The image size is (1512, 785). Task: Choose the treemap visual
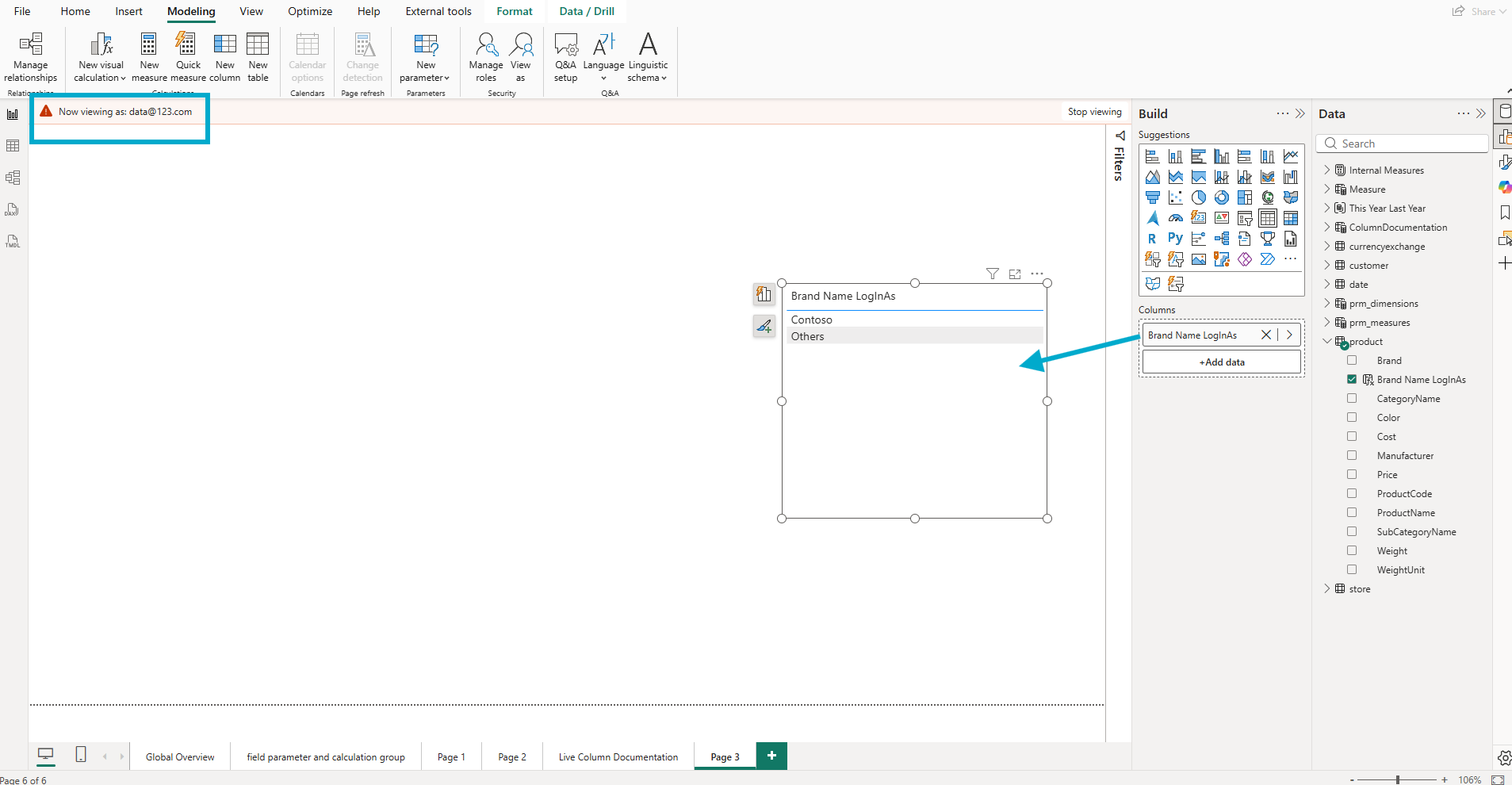pyautogui.click(x=1245, y=197)
